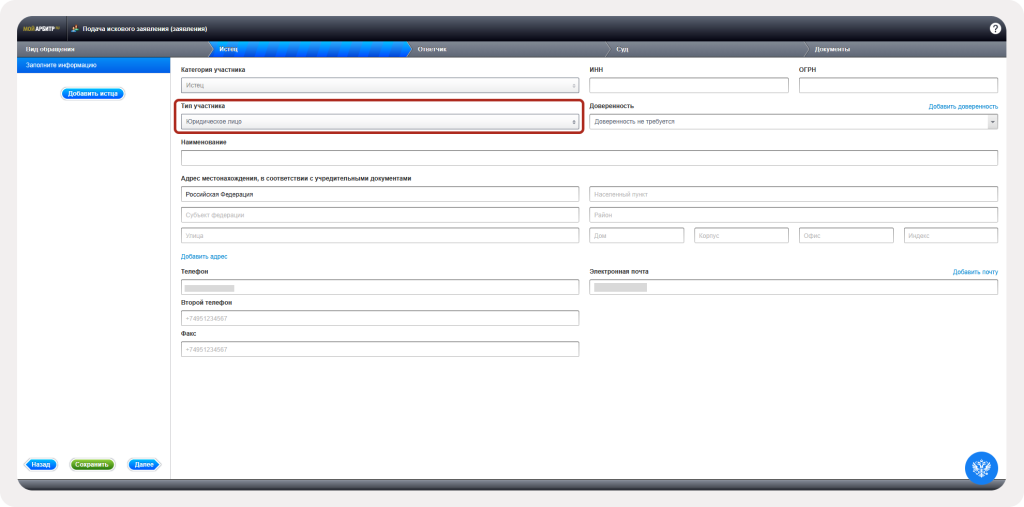Image resolution: width=1024 pixels, height=507 pixels.
Task: Expand the Доверенность dropdown
Action: [x=794, y=122]
